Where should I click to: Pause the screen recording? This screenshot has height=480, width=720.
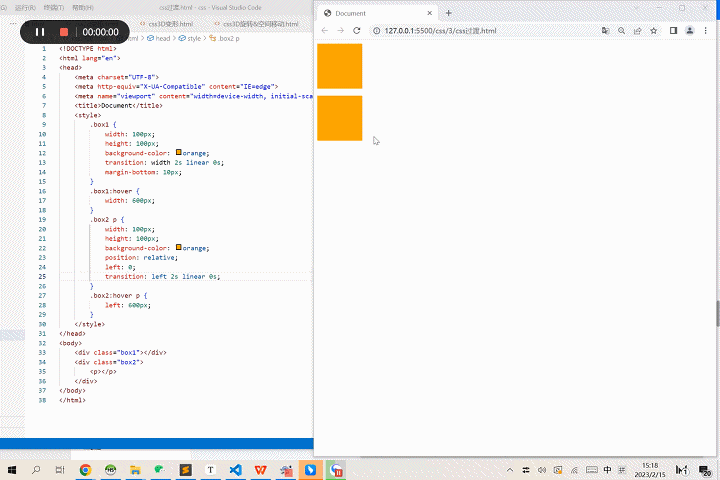[41, 32]
